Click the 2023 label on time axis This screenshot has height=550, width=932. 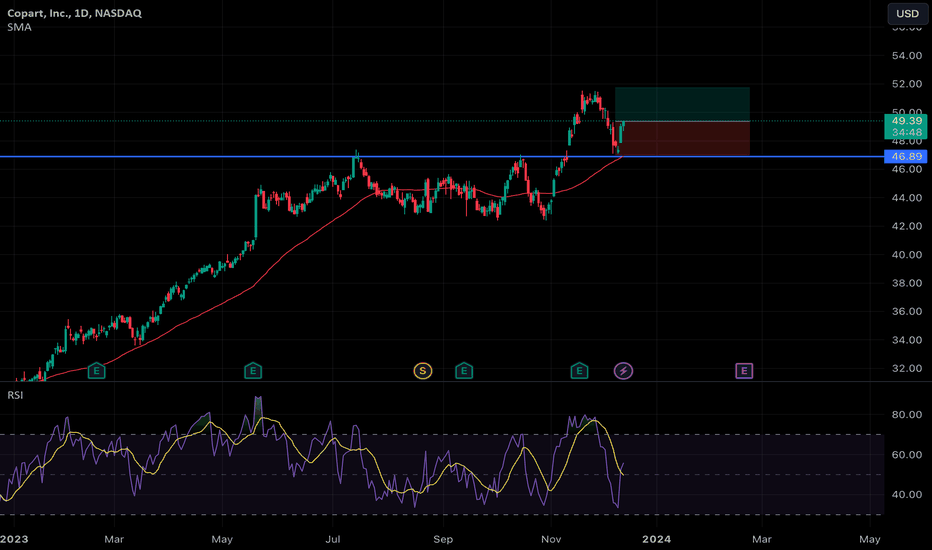point(14,539)
